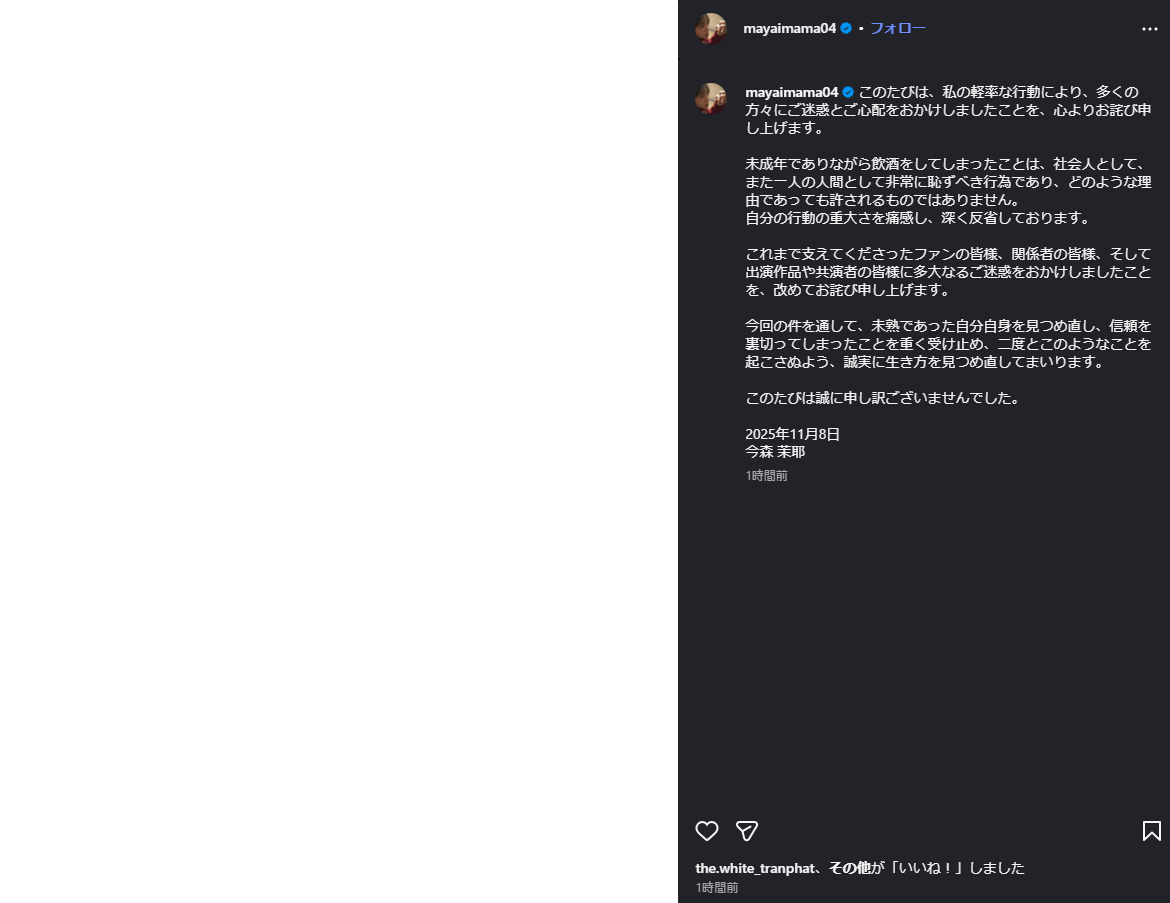Image resolution: width=1170 pixels, height=903 pixels.
Task: Save the post with the bookmark icon
Action: [1151, 831]
